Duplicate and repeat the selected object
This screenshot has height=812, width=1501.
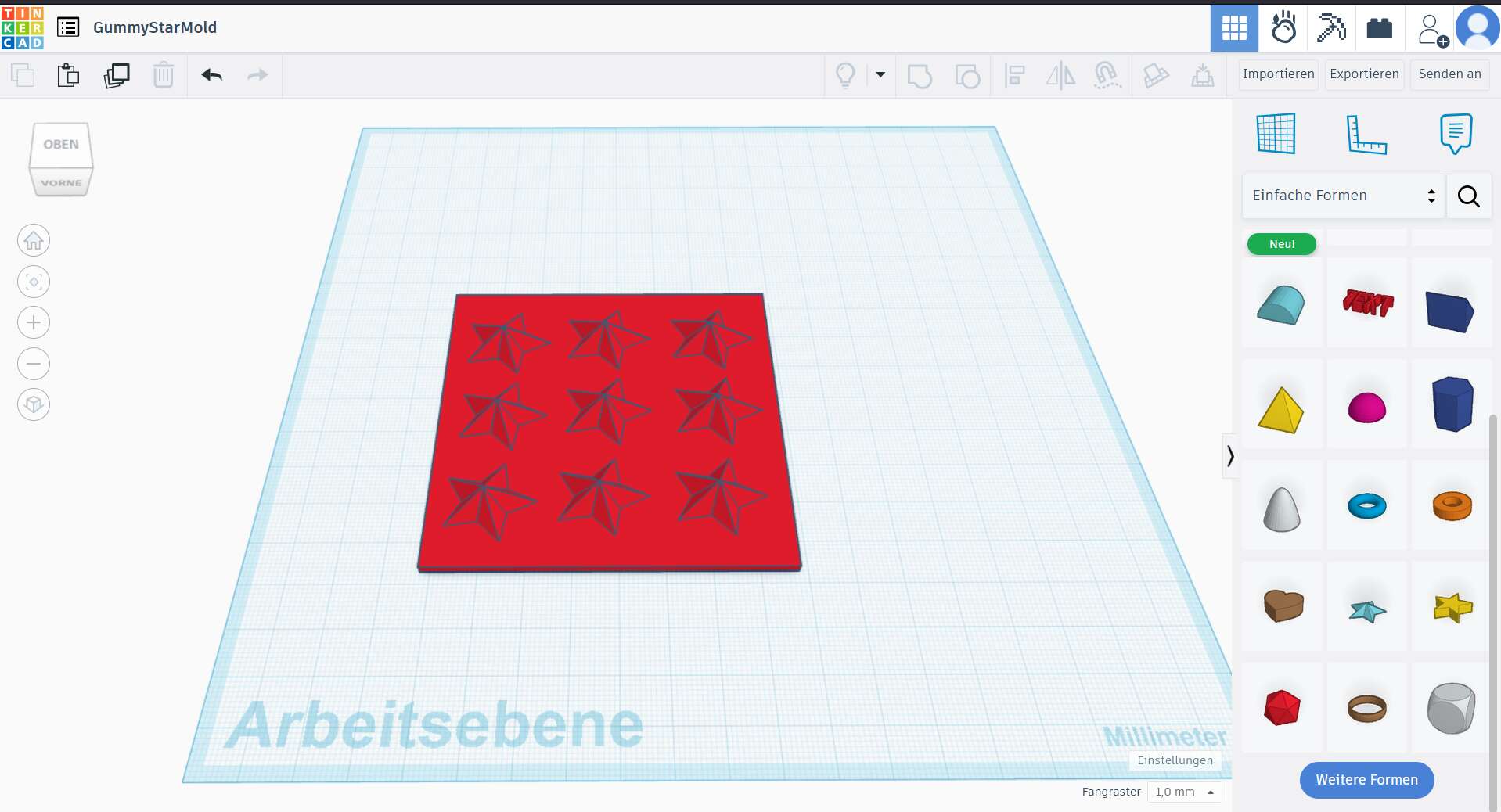click(117, 75)
